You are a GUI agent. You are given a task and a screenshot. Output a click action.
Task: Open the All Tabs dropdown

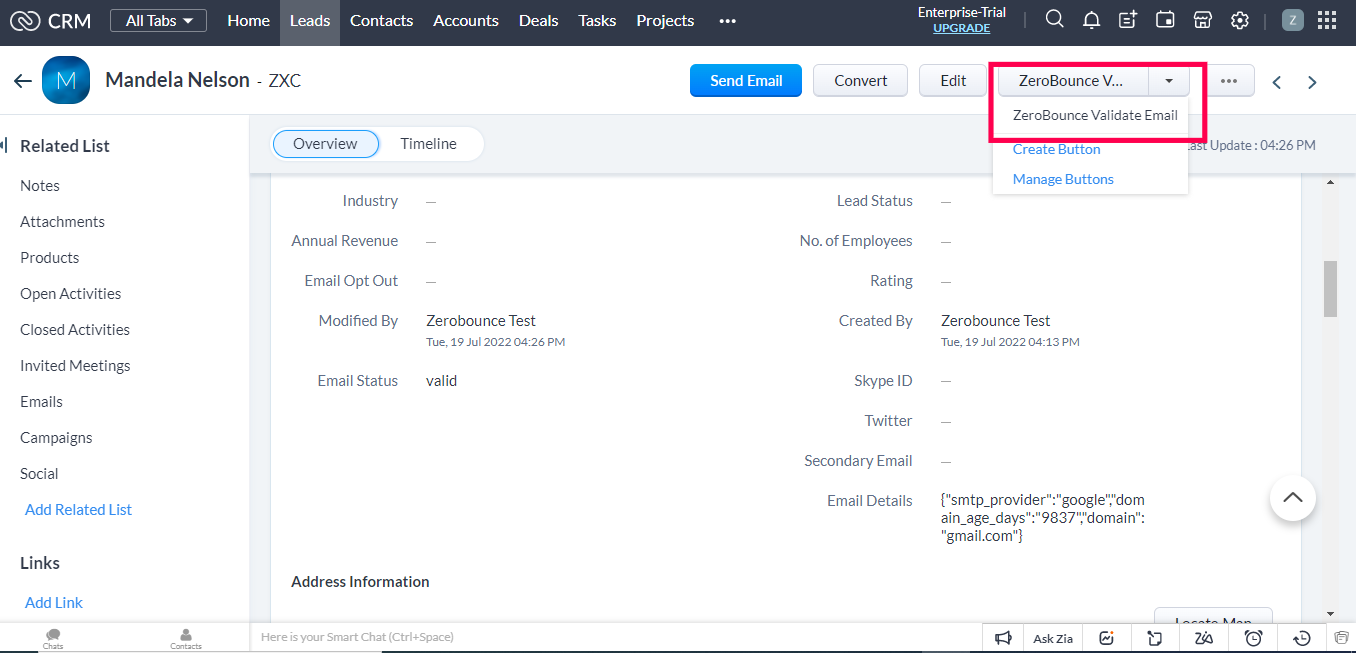point(158,20)
